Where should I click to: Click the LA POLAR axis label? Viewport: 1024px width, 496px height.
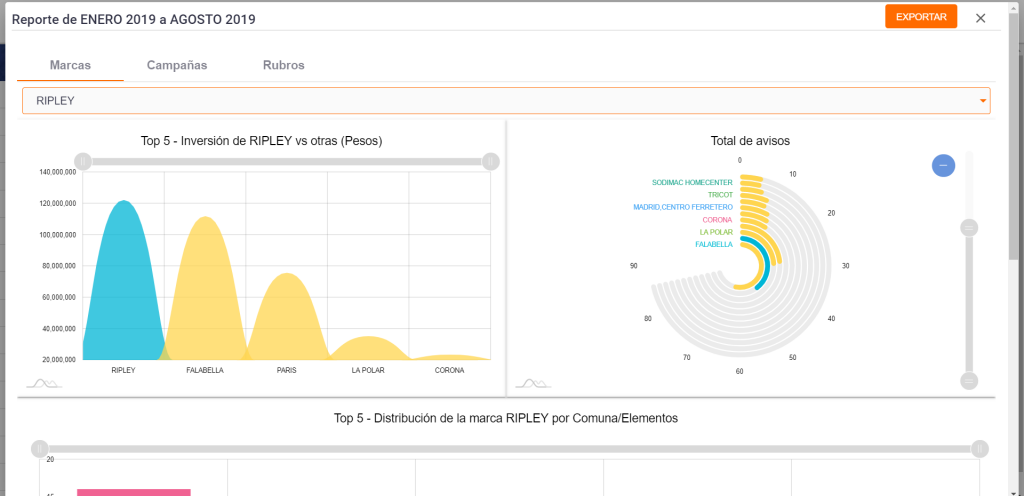click(368, 370)
